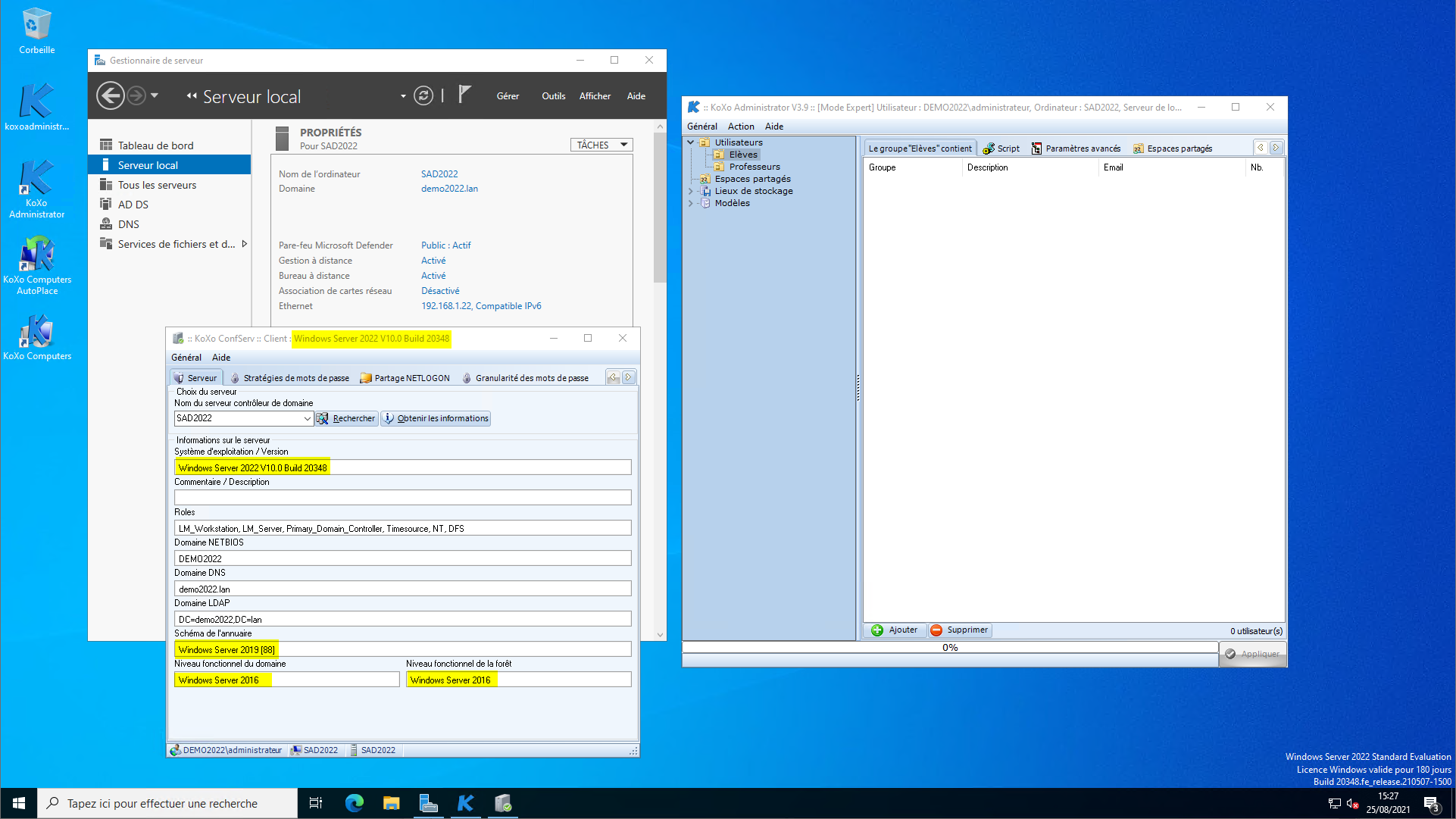Open AD DS in the sidebar
The height and width of the screenshot is (819, 1456).
(x=170, y=205)
